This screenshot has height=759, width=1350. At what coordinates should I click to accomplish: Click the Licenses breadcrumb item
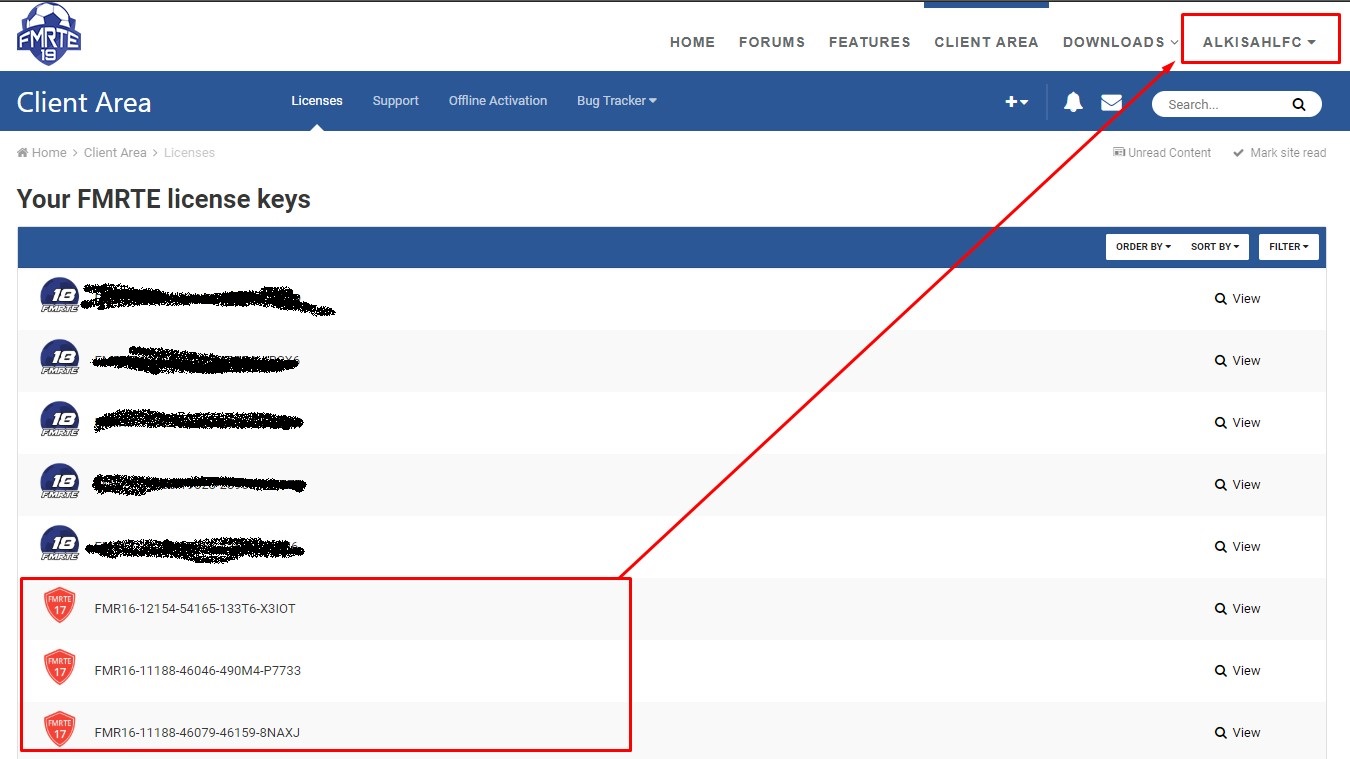(x=189, y=153)
